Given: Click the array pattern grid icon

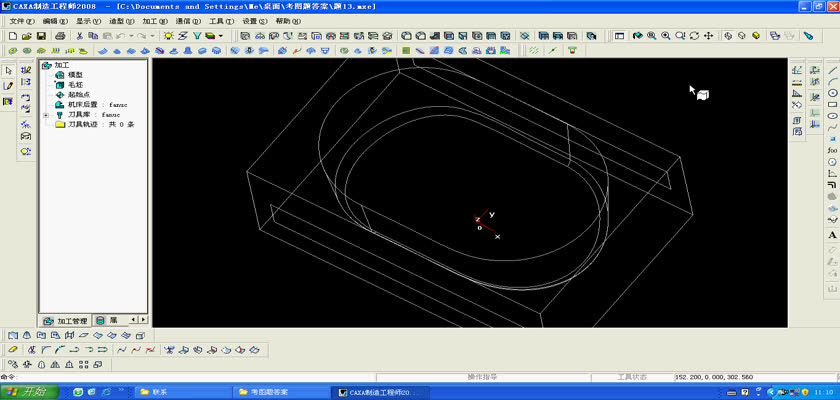Looking at the screenshot, I should point(83,365).
